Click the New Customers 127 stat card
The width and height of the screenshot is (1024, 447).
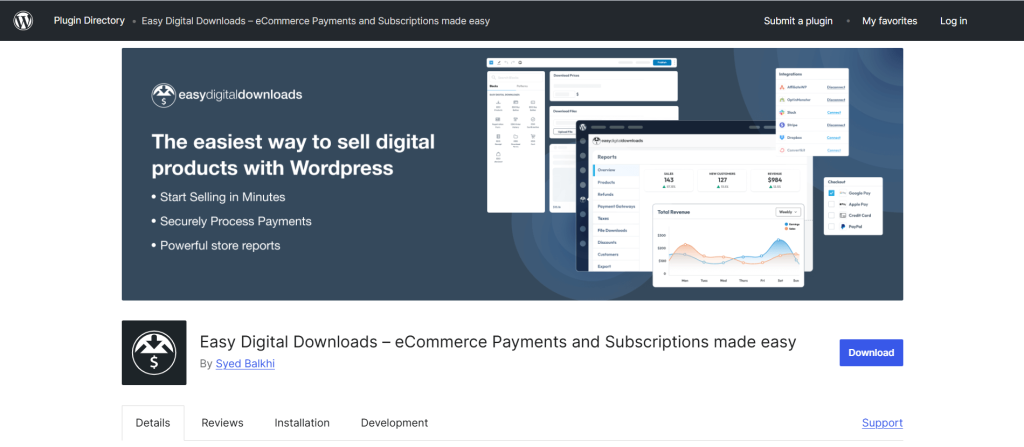click(x=722, y=180)
